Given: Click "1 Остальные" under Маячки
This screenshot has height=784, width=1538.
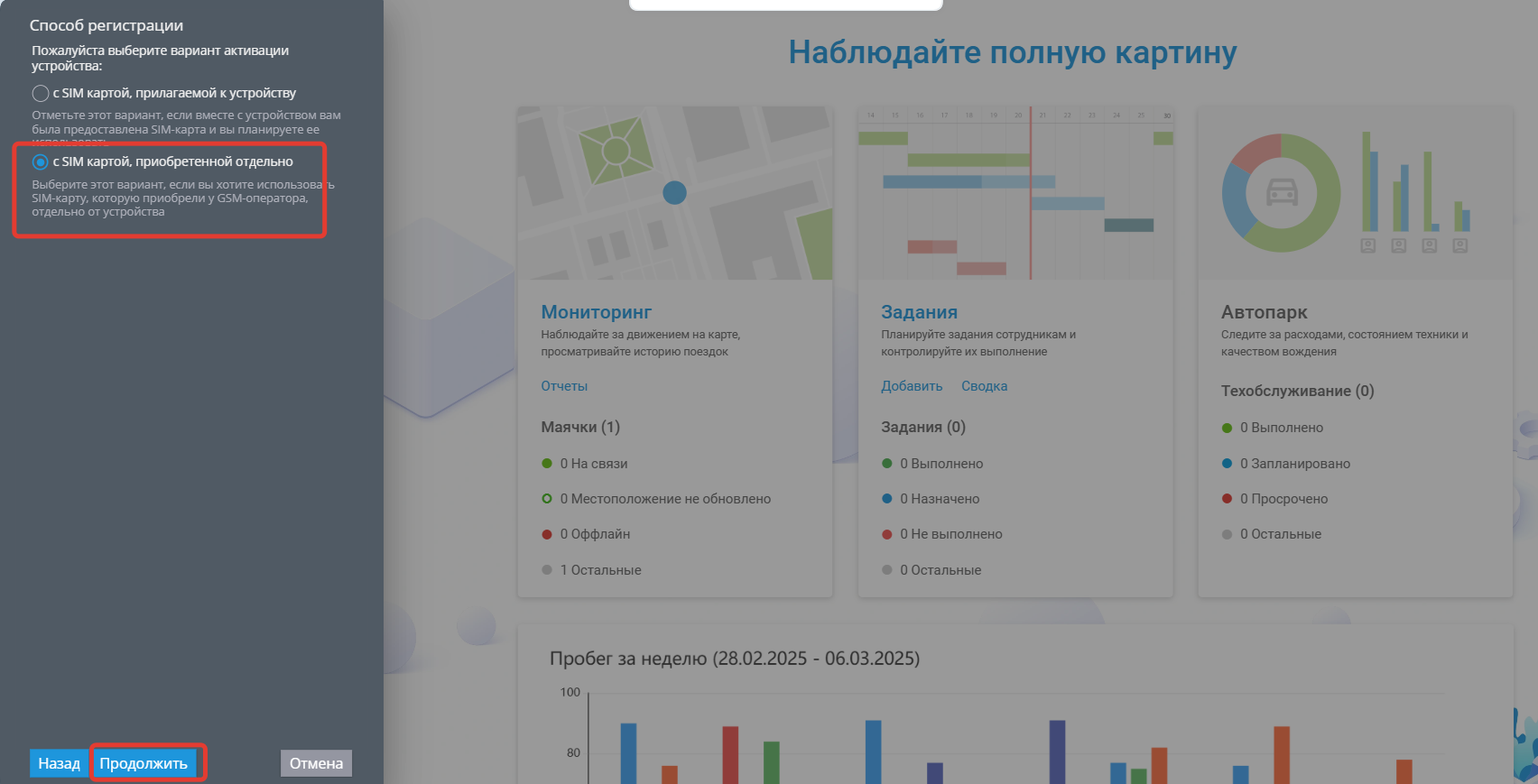Looking at the screenshot, I should 600,570.
